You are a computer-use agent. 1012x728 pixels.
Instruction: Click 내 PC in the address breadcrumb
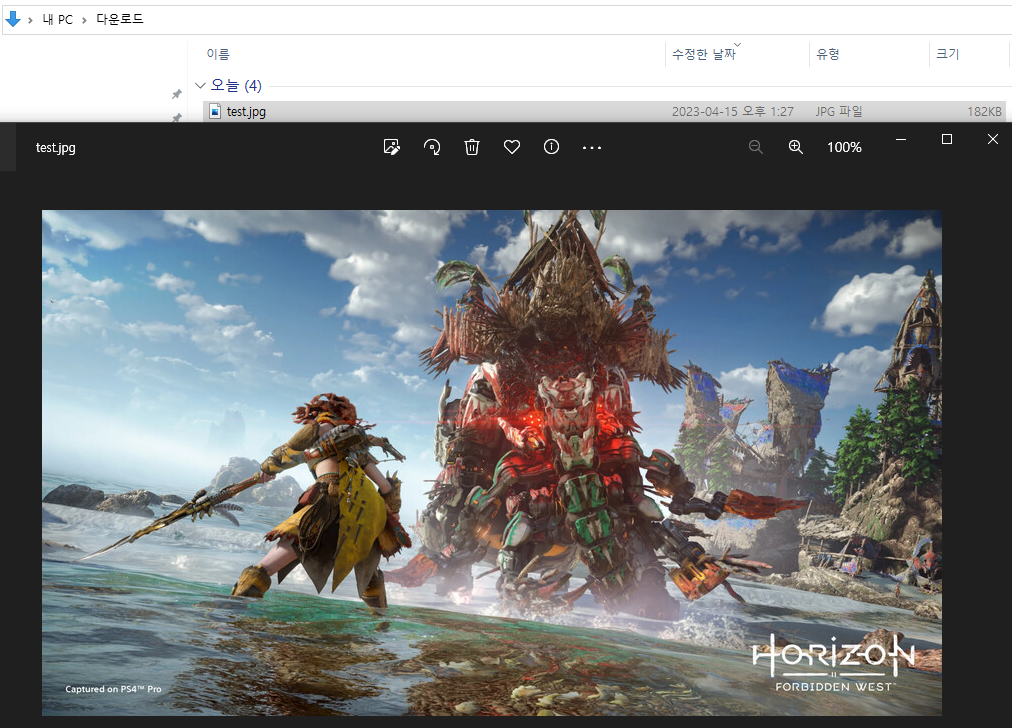tap(57, 19)
